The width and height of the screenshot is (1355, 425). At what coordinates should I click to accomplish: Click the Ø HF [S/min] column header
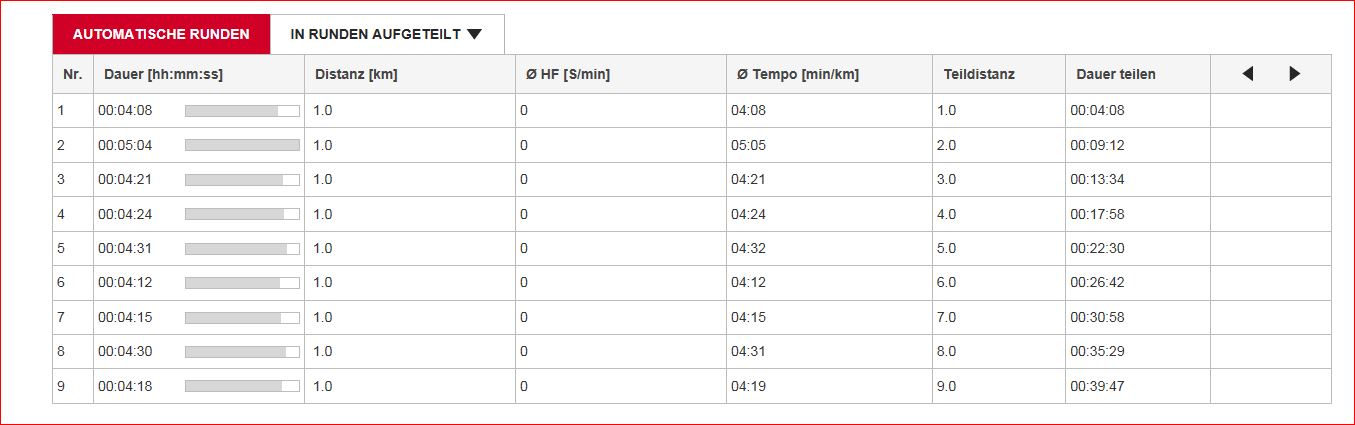pos(568,74)
